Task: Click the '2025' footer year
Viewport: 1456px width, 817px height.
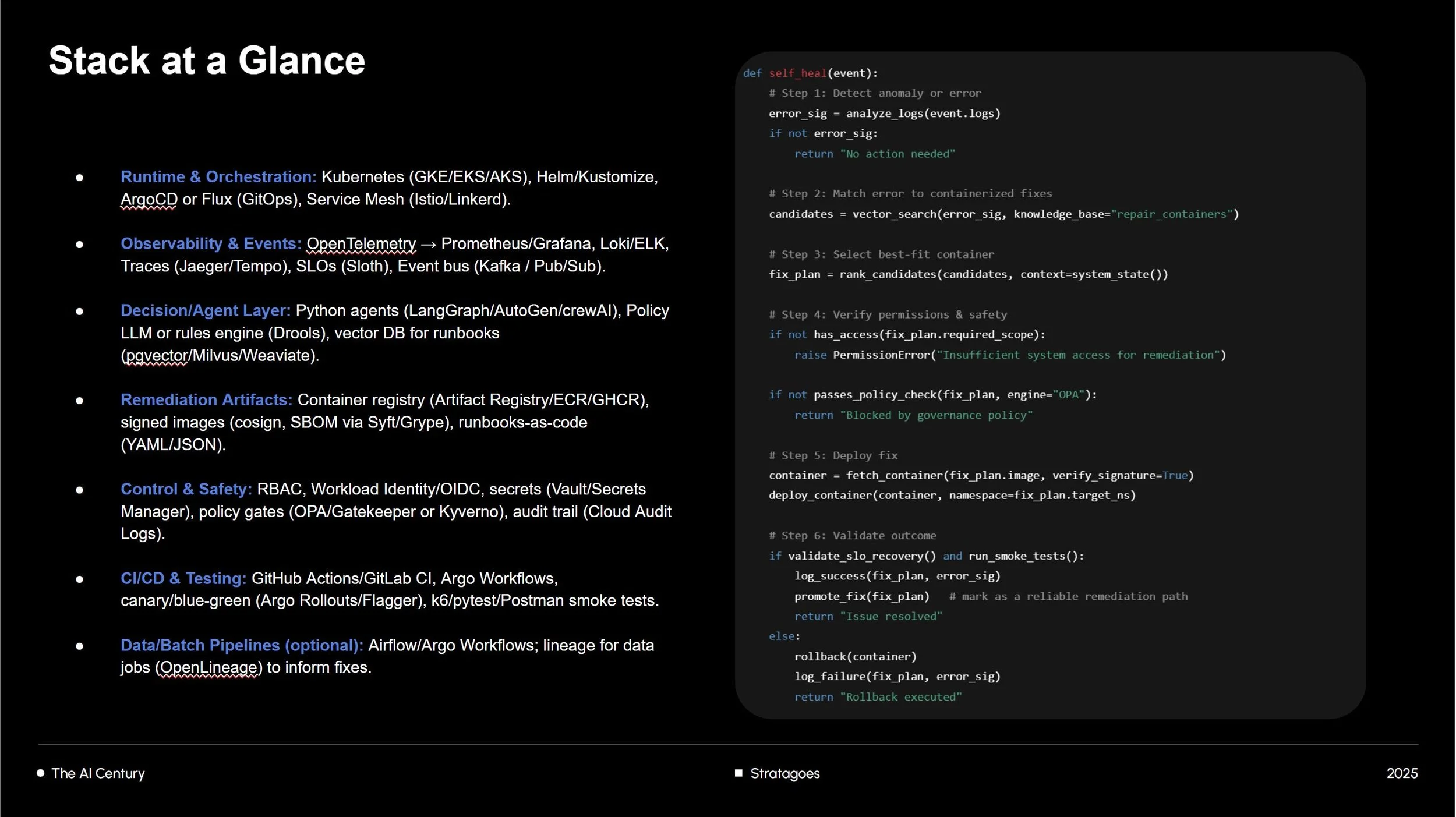Action: pyautogui.click(x=1402, y=773)
